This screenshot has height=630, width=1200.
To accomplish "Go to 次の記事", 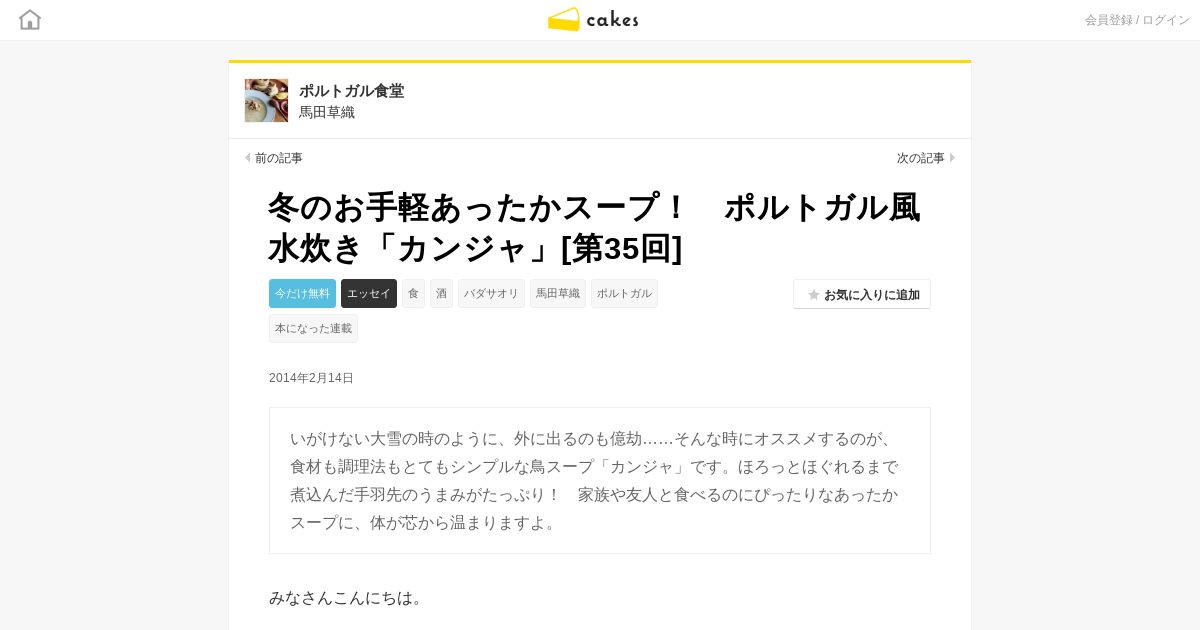I will click(920, 158).
